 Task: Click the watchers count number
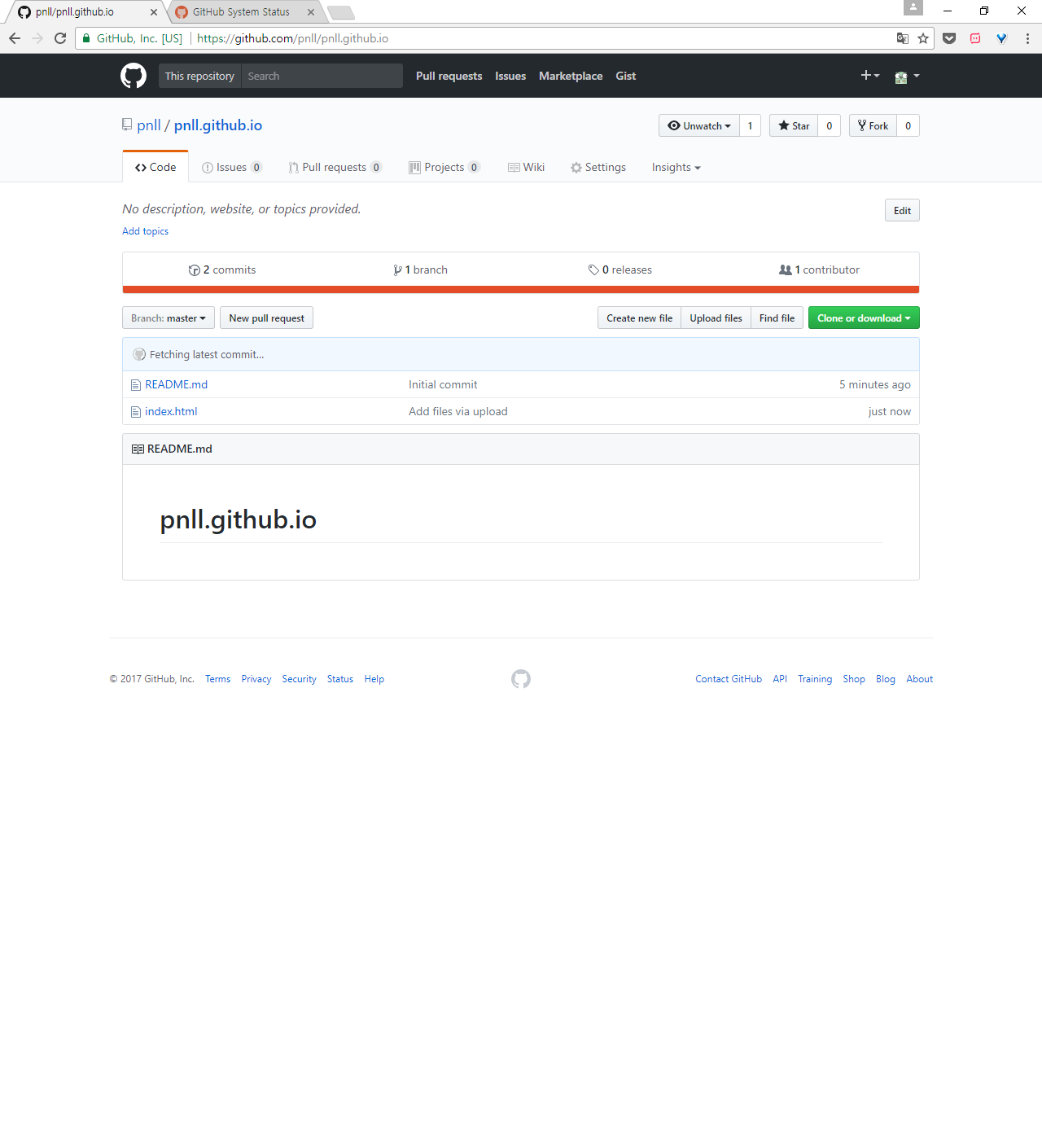point(750,125)
